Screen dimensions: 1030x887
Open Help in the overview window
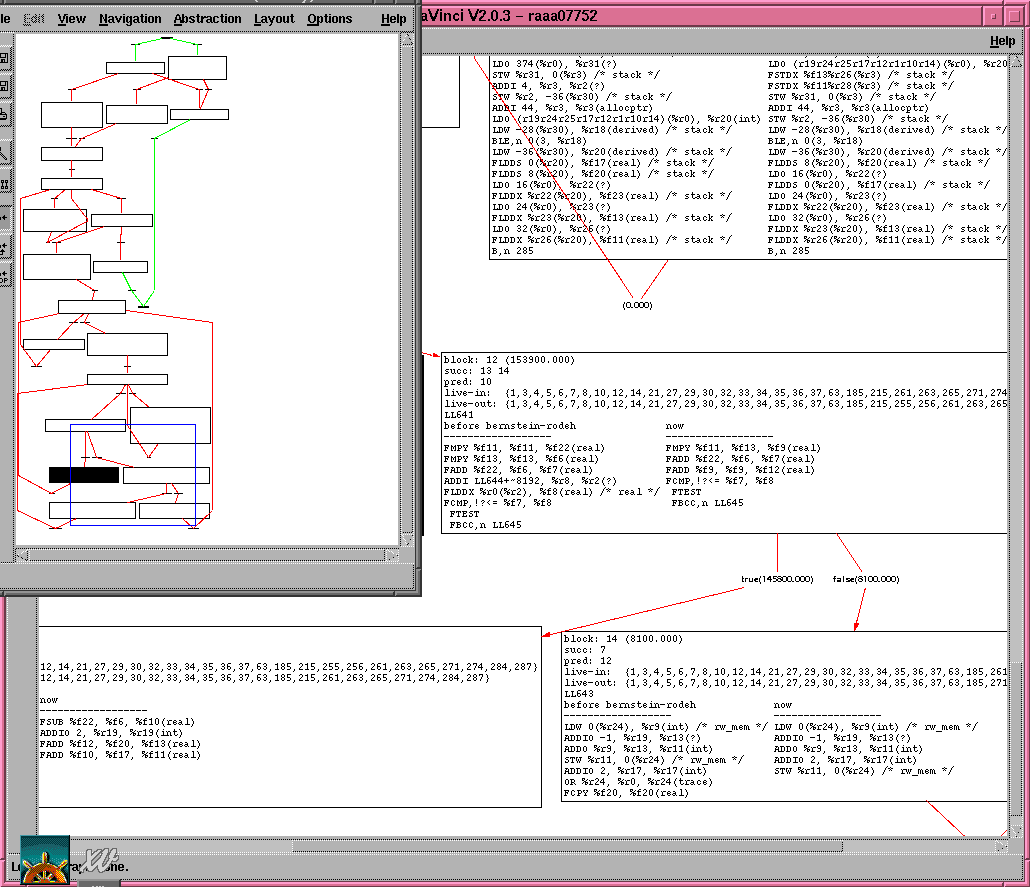393,19
